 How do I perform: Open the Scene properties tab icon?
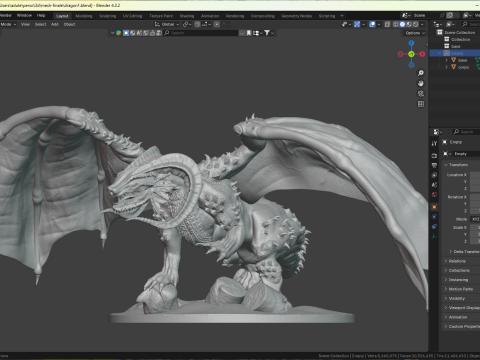[434, 185]
